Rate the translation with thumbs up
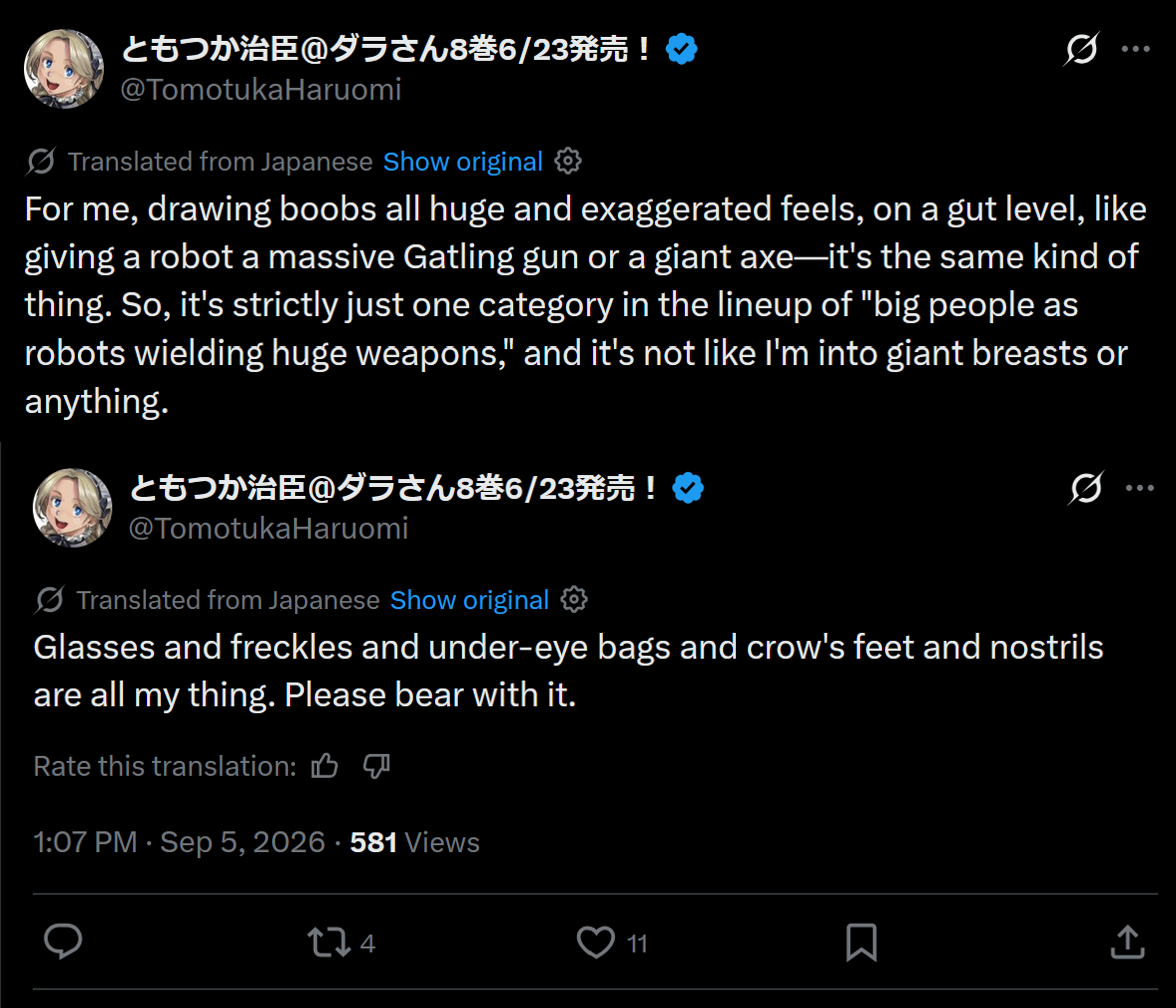Viewport: 1176px width, 1008px height. pos(325,766)
